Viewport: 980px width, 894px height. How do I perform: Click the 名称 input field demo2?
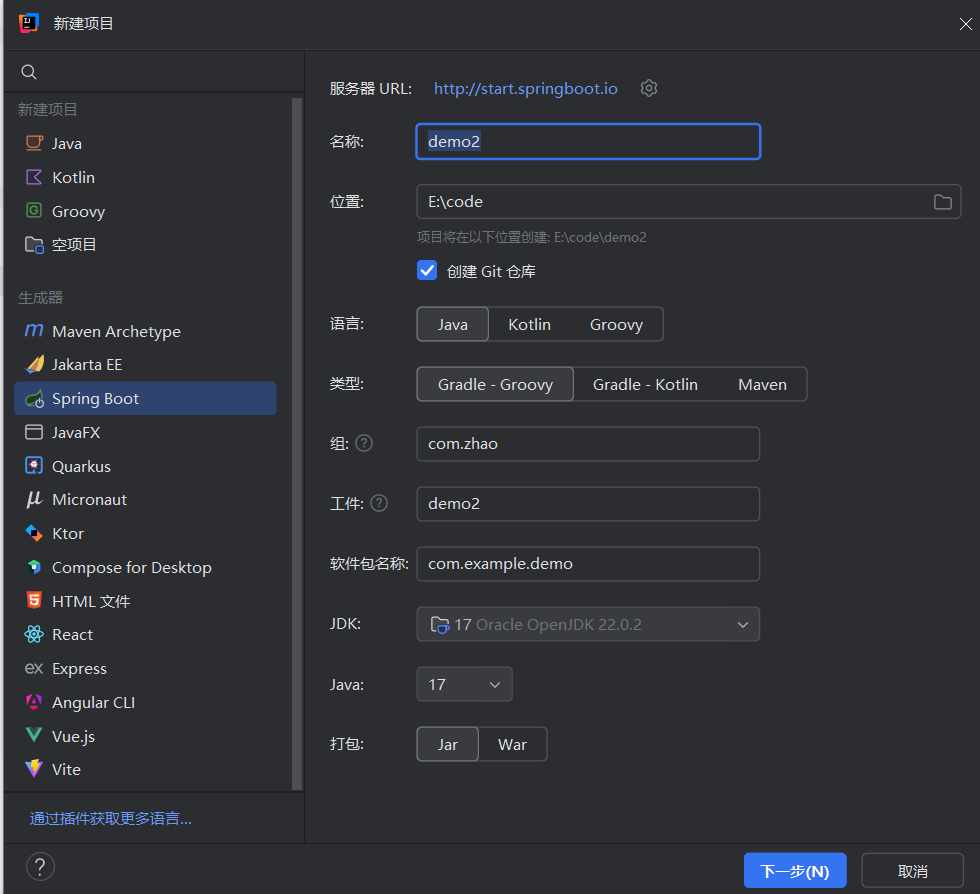tap(588, 141)
